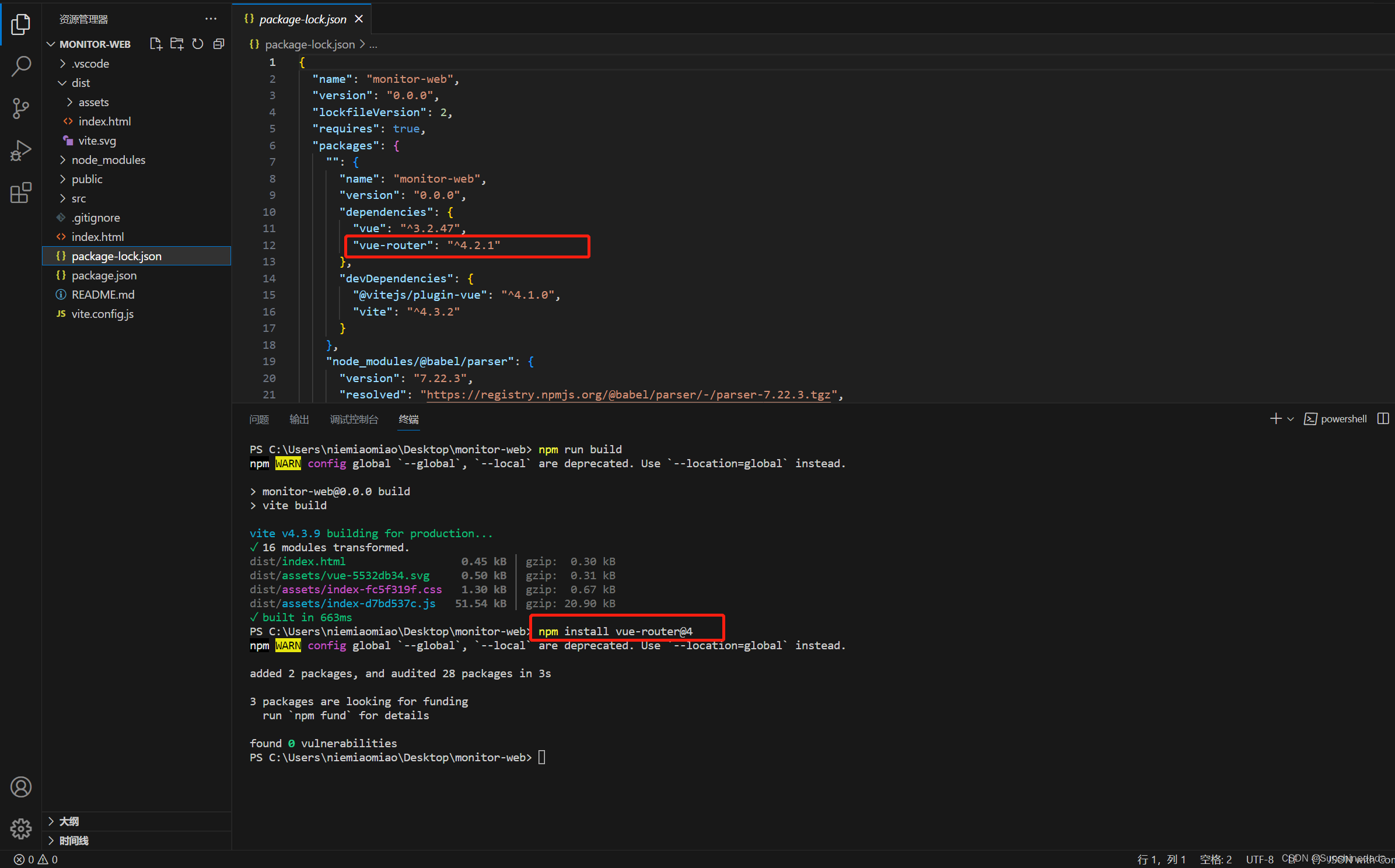Select the powershell terminal label

tap(1343, 419)
